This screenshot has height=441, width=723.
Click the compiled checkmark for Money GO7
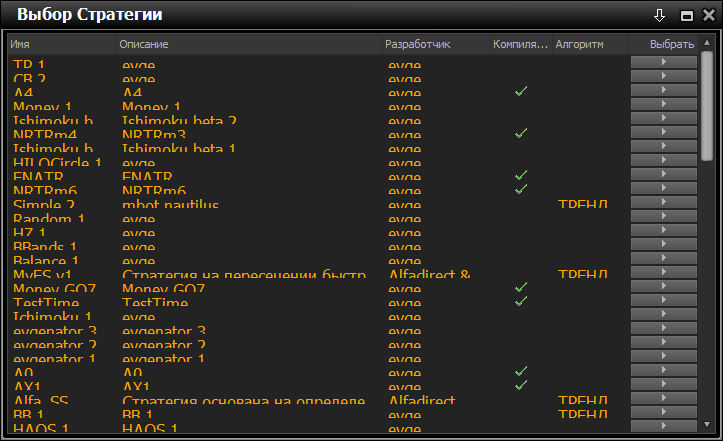tap(520, 287)
